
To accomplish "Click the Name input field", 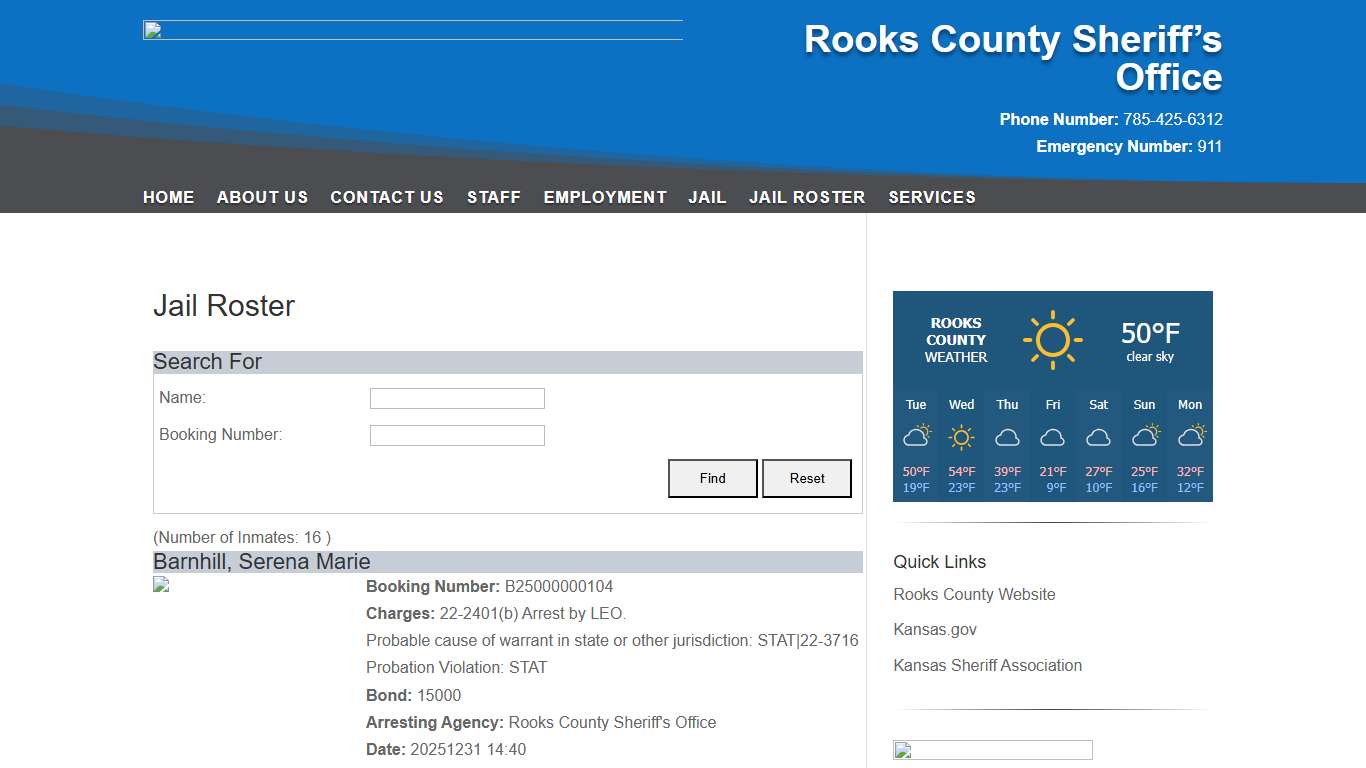I will [456, 398].
